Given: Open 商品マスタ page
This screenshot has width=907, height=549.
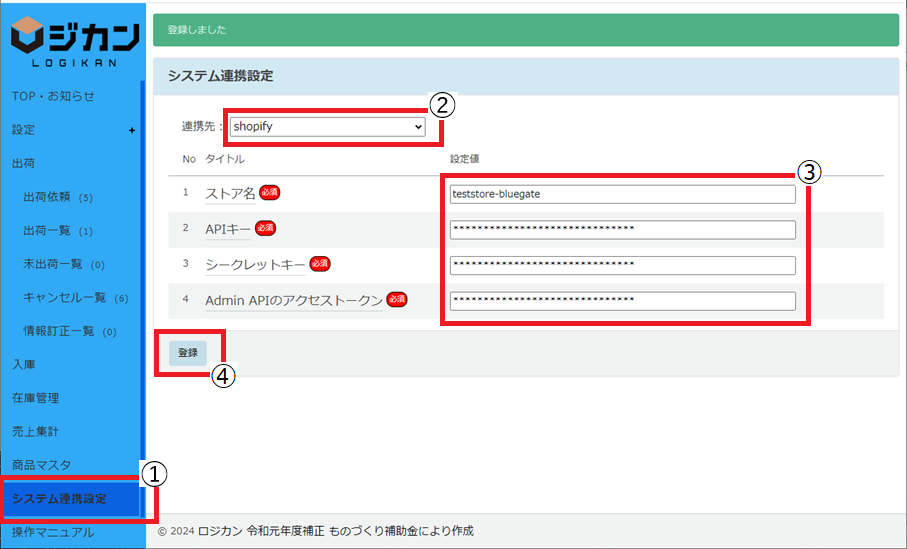Looking at the screenshot, I should (x=41, y=465).
